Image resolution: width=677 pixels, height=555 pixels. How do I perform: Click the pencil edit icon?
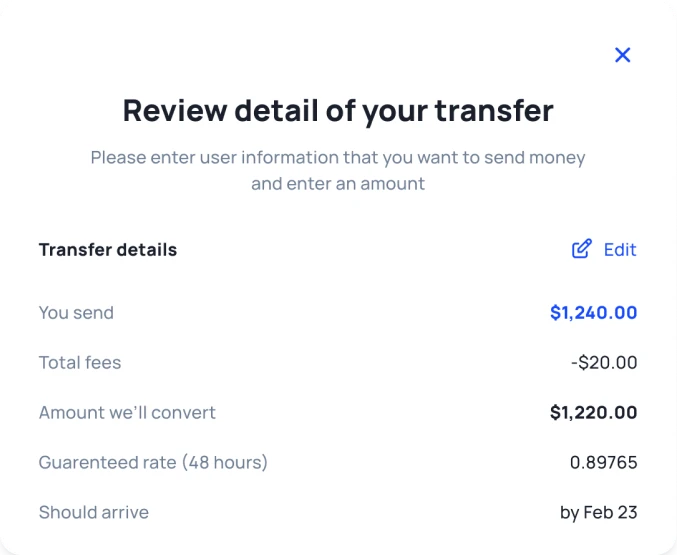point(581,249)
